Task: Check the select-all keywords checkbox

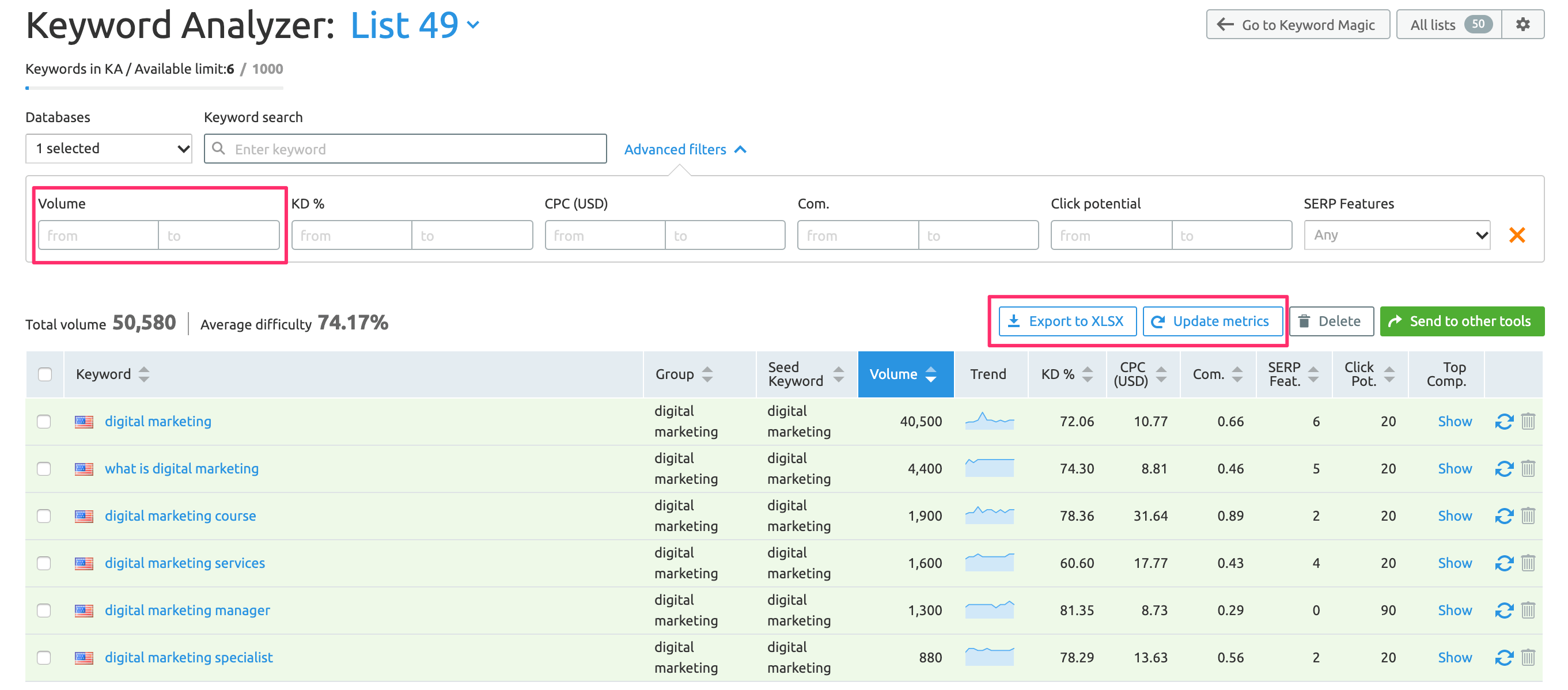Action: coord(44,374)
